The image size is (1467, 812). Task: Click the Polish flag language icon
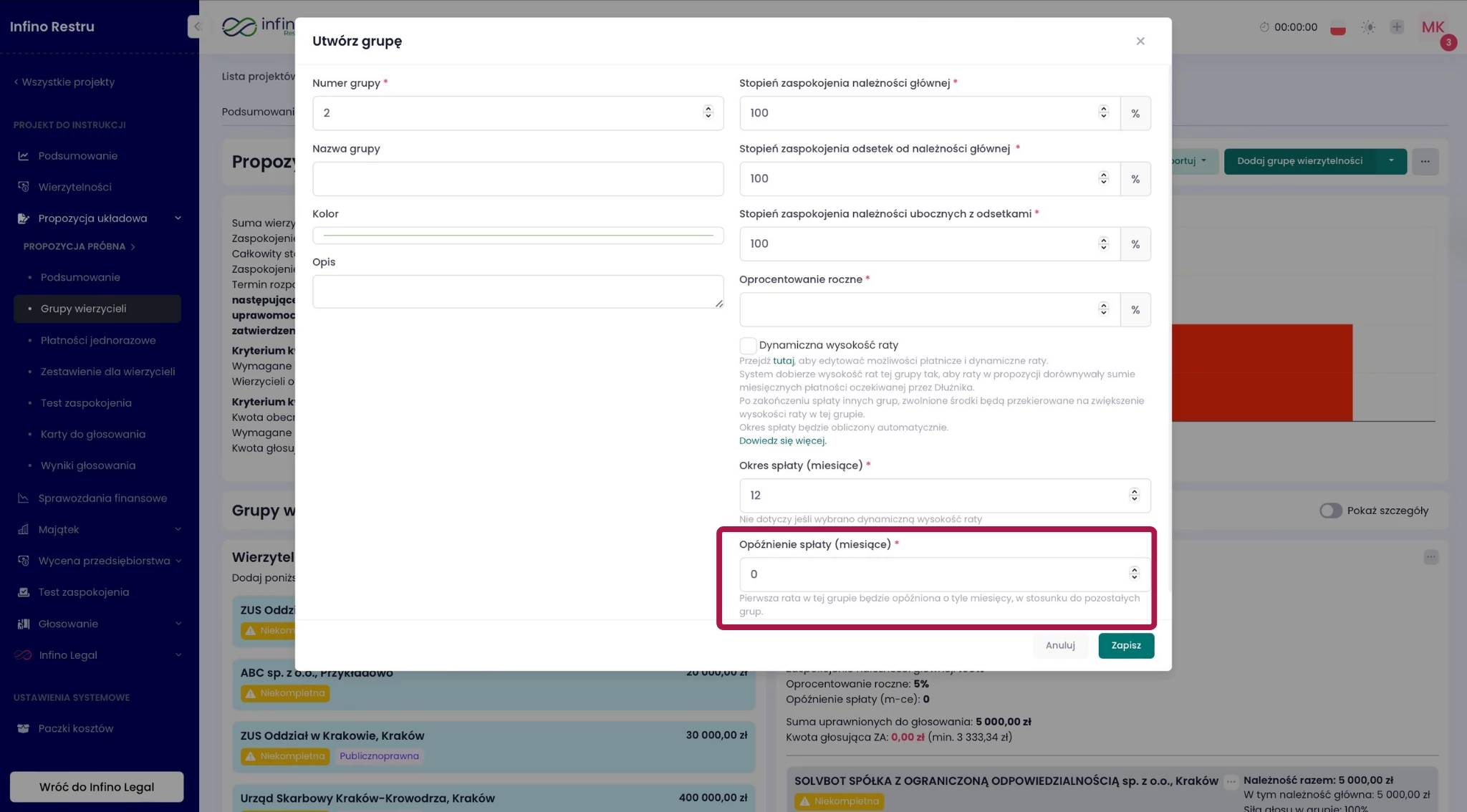coord(1337,27)
